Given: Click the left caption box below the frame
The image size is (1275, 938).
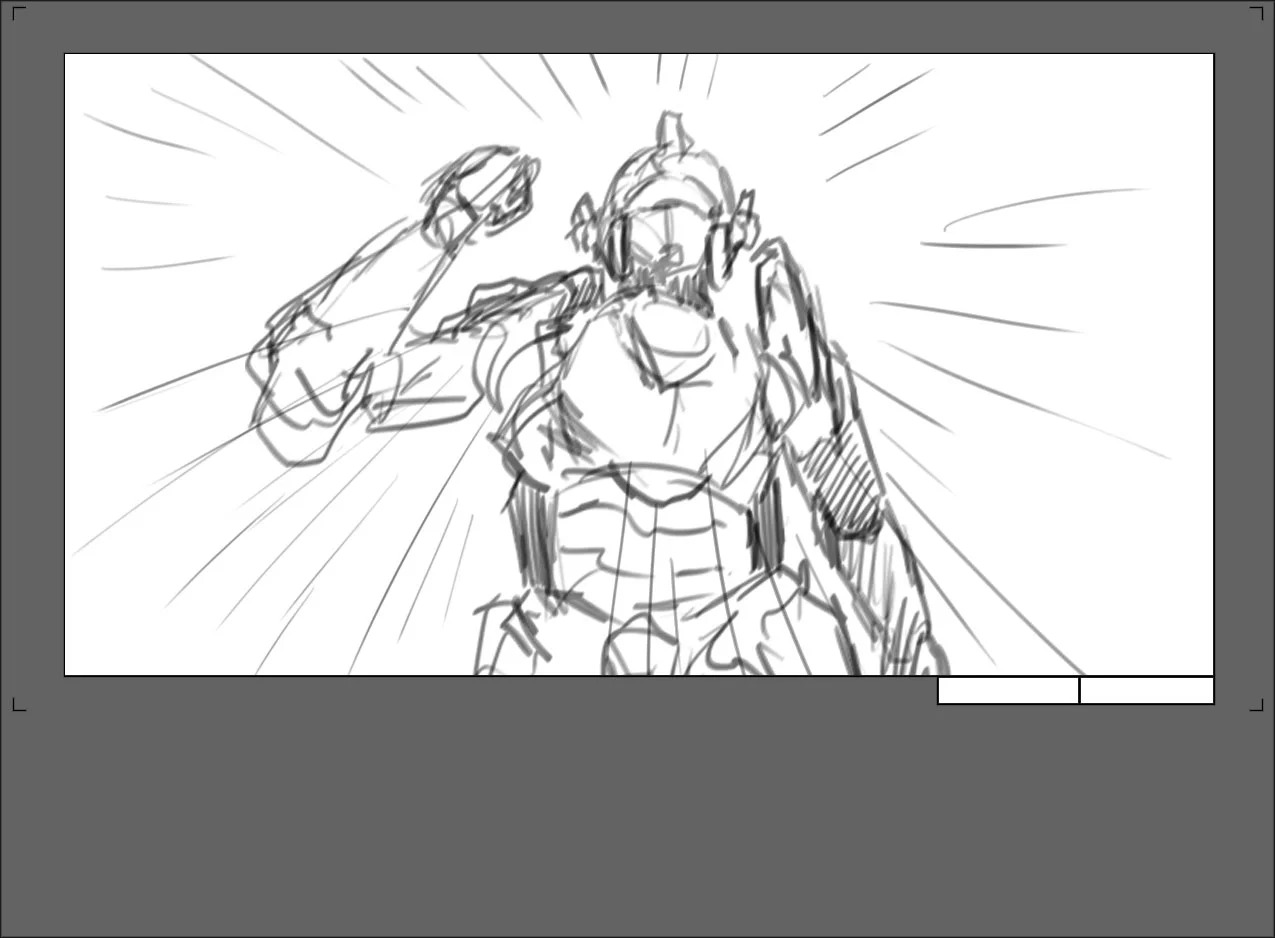Looking at the screenshot, I should 1007,690.
